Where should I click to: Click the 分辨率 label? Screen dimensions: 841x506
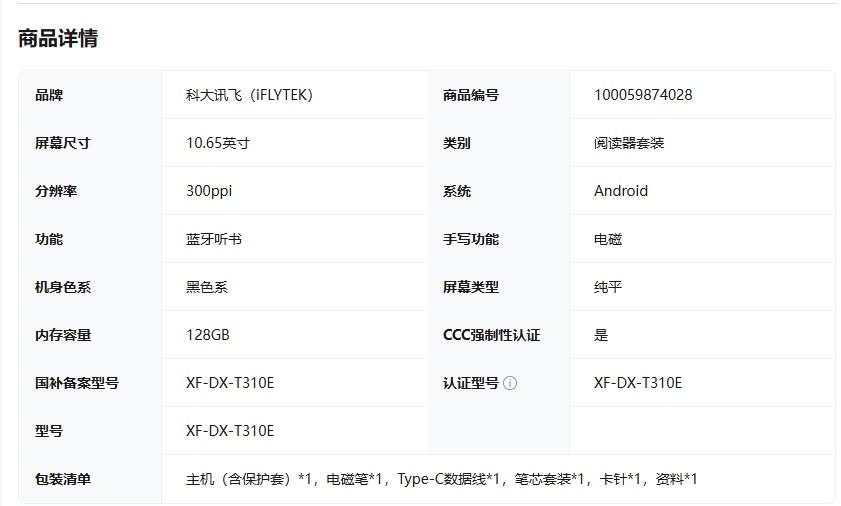coord(56,191)
